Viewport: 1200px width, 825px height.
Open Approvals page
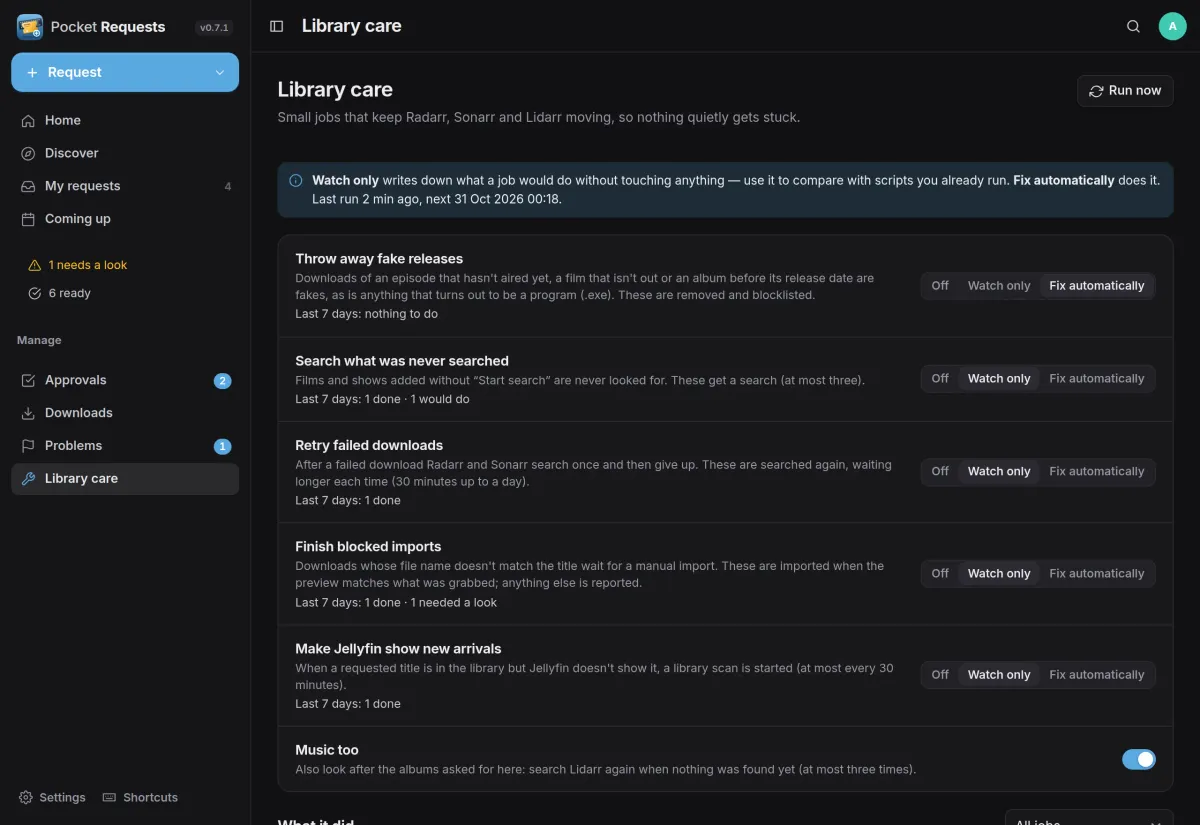click(x=125, y=380)
